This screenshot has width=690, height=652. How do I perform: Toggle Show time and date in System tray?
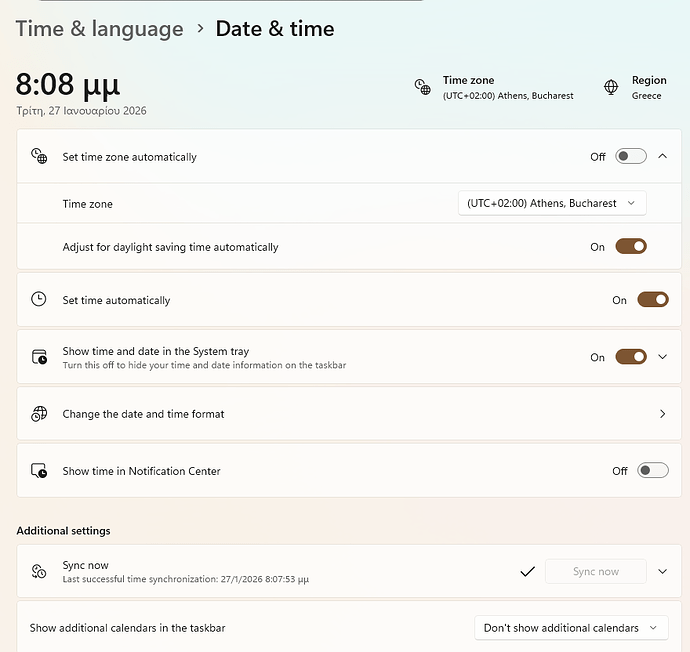pos(631,357)
